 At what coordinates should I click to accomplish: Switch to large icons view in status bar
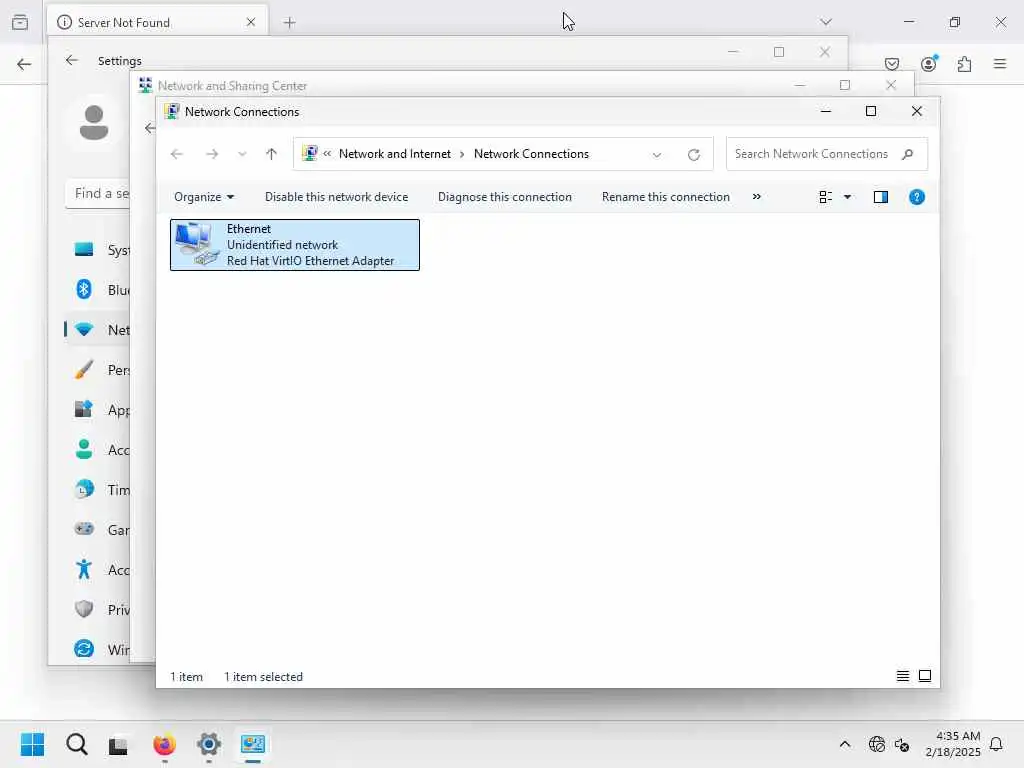925,676
